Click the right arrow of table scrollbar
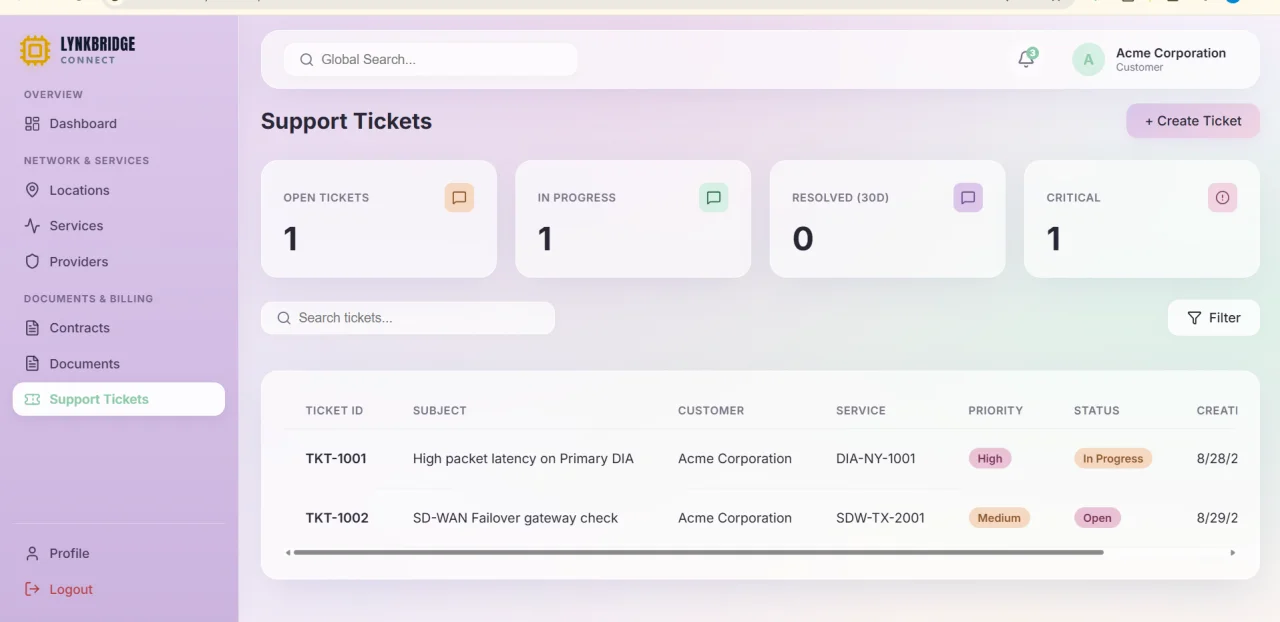 [1233, 552]
